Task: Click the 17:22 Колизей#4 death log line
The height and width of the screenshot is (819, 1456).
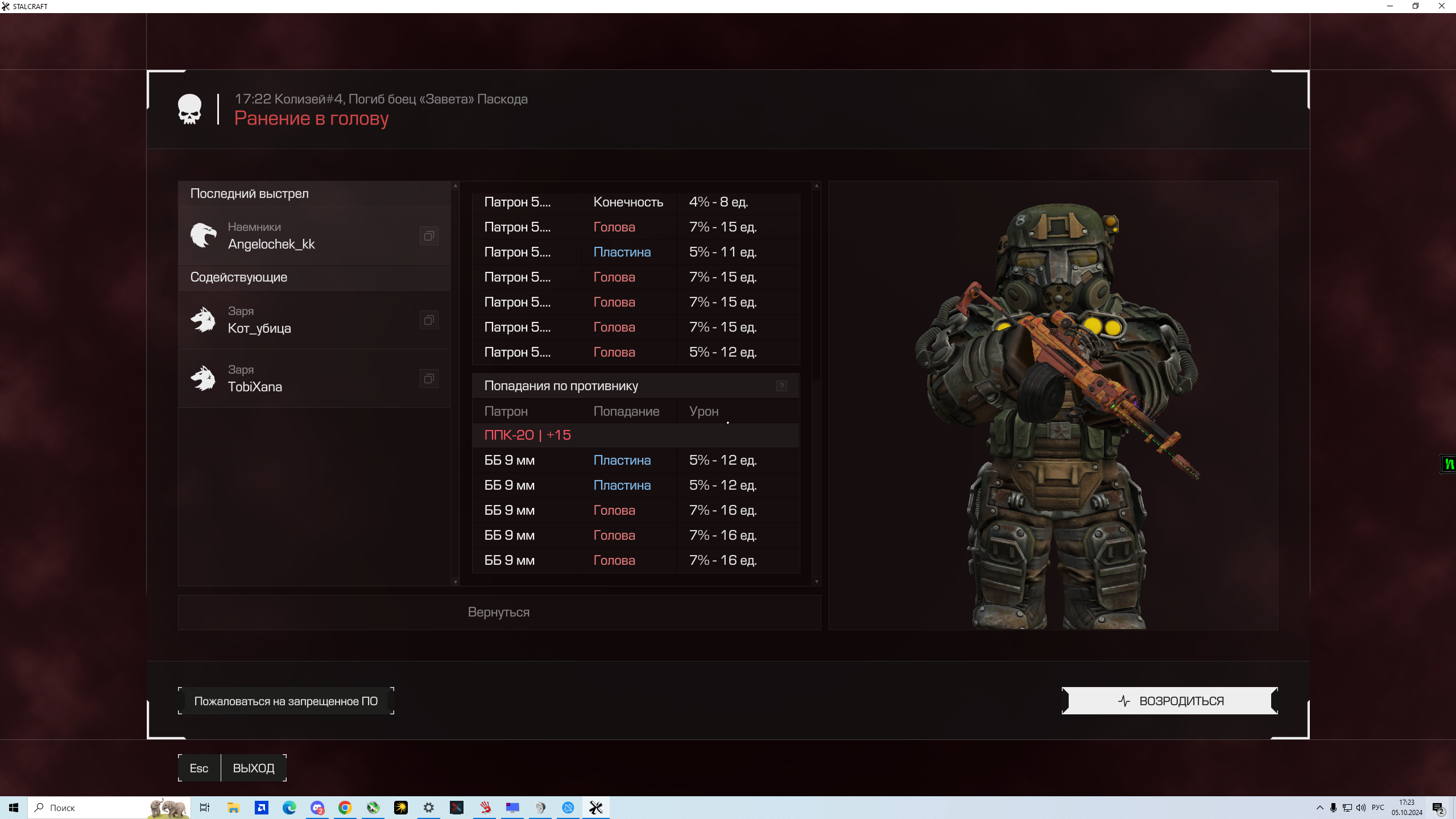Action: [381, 99]
